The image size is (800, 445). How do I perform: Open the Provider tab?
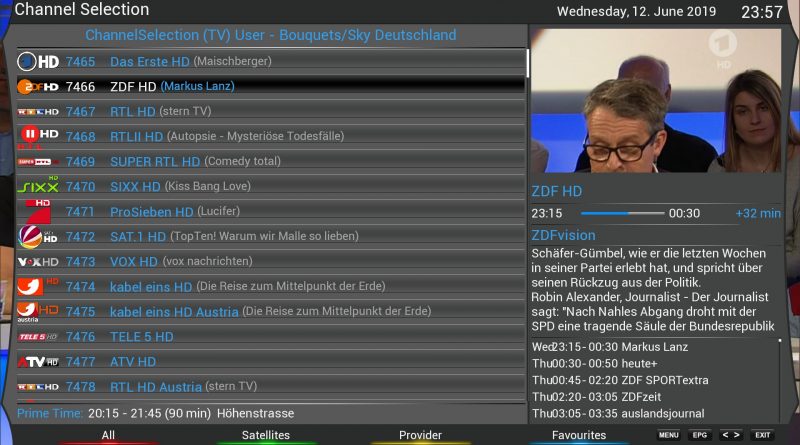420,435
